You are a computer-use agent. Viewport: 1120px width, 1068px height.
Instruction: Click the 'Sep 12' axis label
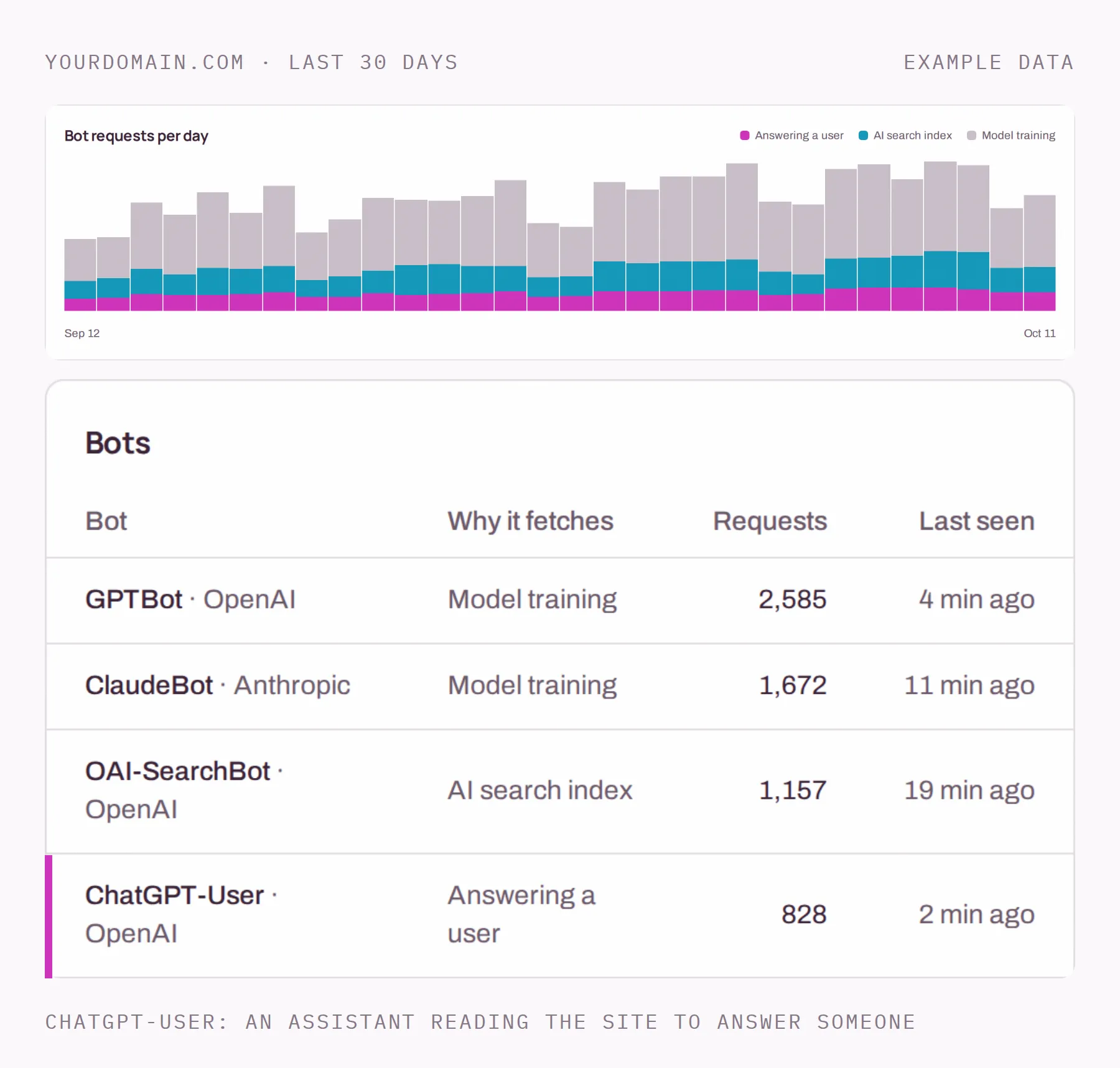pyautogui.click(x=82, y=333)
